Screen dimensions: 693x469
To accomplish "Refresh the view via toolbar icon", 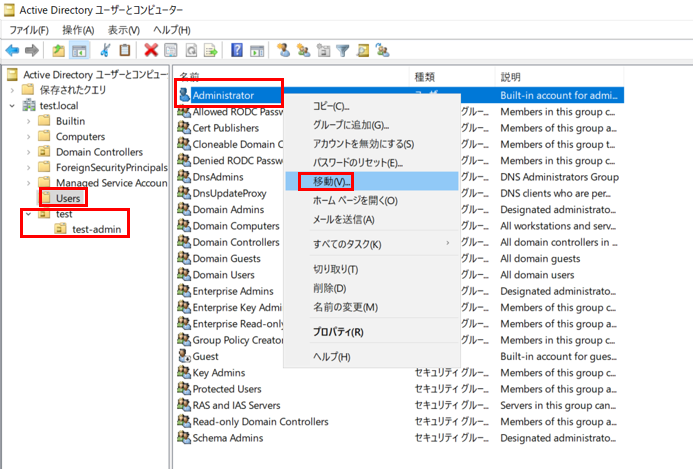I will 191,50.
